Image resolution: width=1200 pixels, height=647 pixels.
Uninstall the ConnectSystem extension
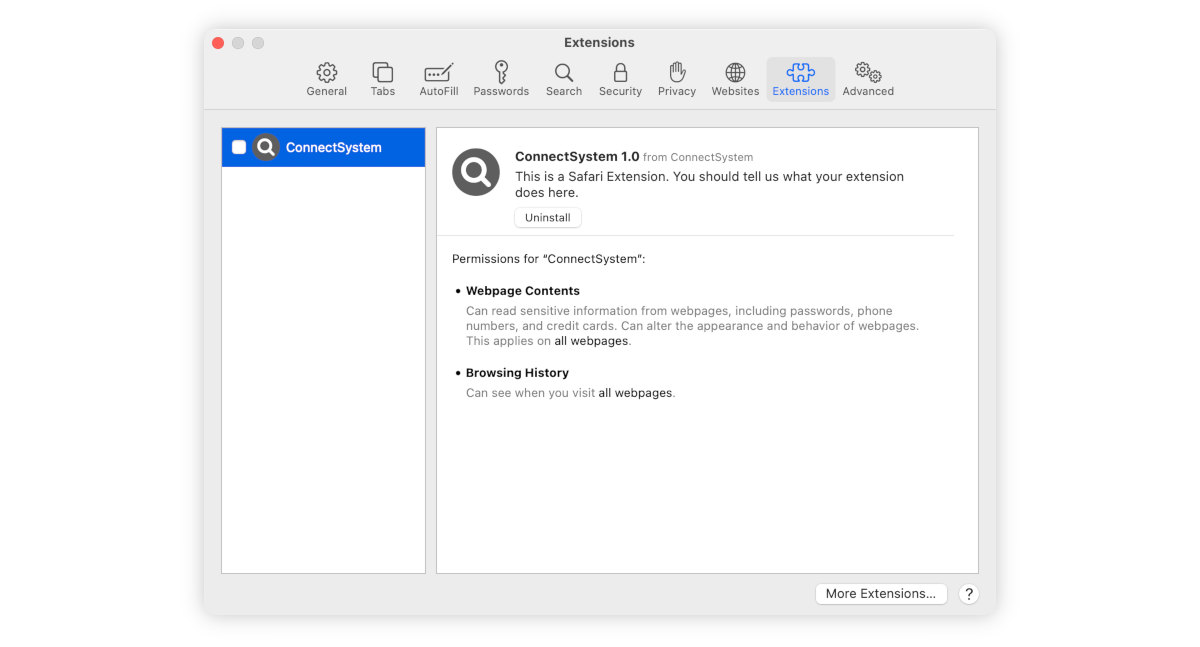pyautogui.click(x=547, y=217)
